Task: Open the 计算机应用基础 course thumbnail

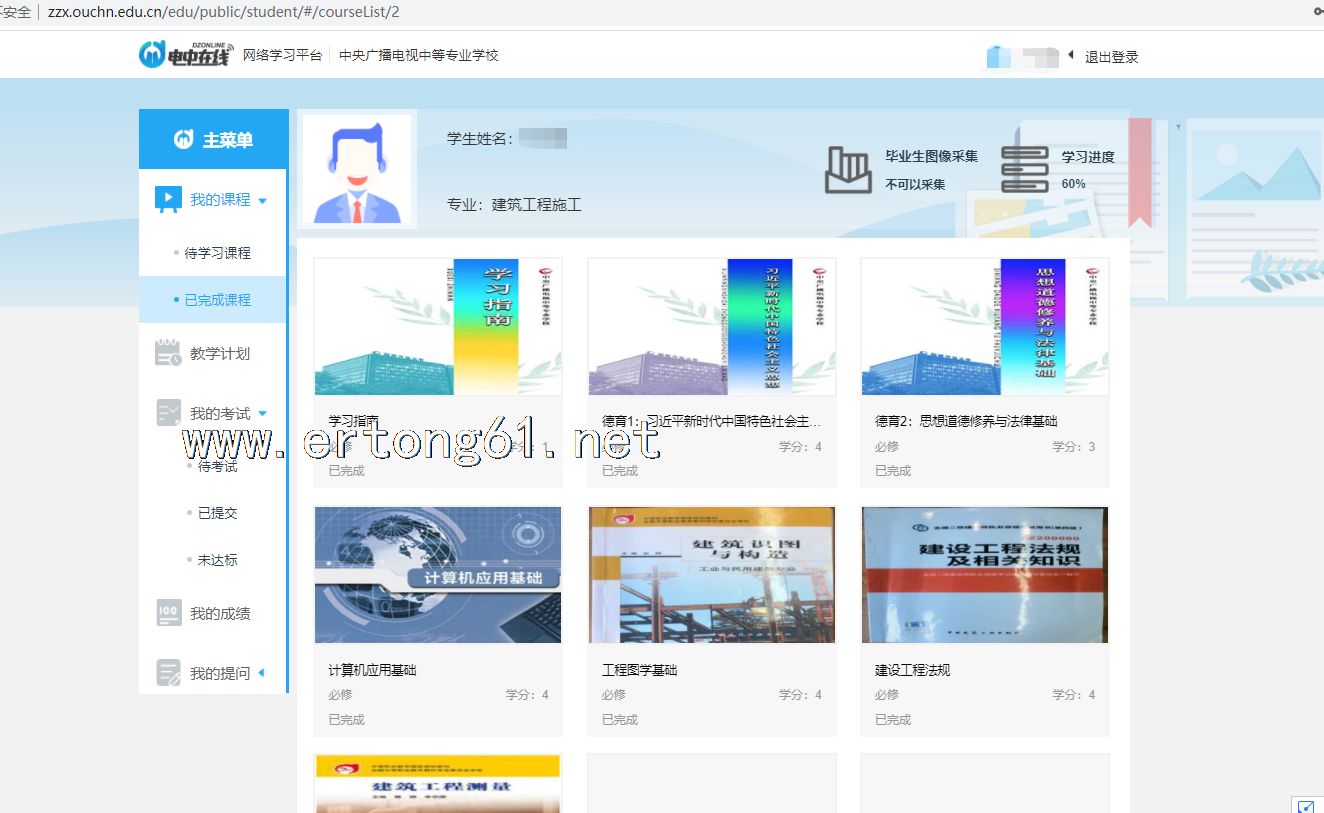Action: (x=438, y=575)
